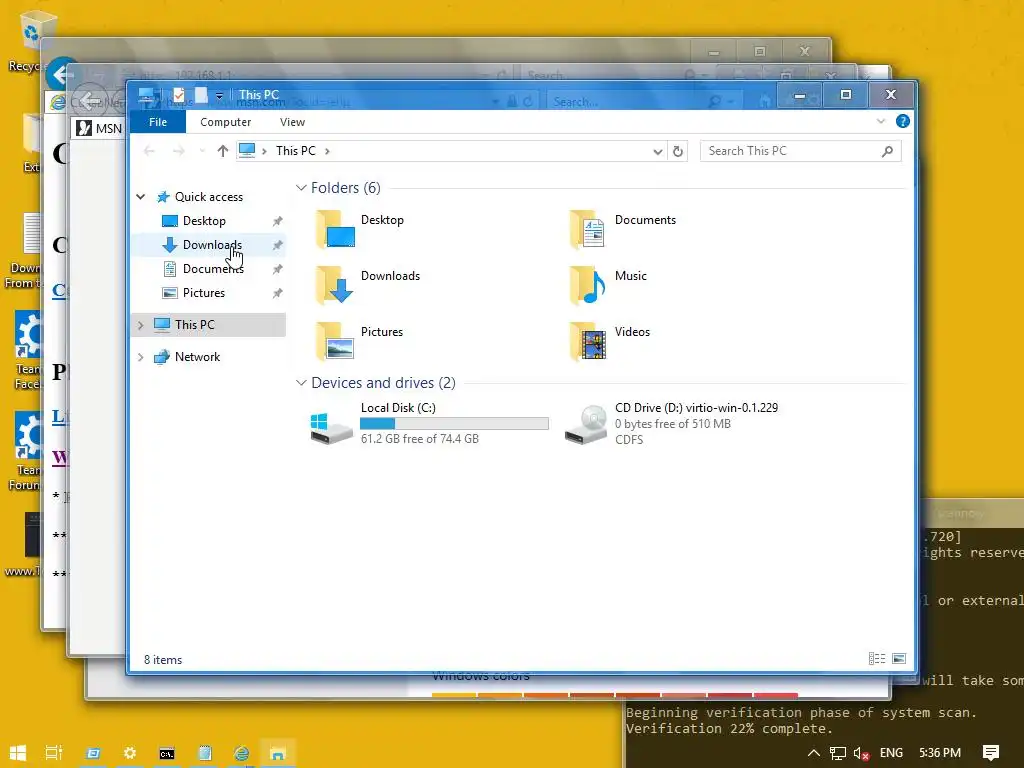Select This PC in navigation pane

[194, 325]
